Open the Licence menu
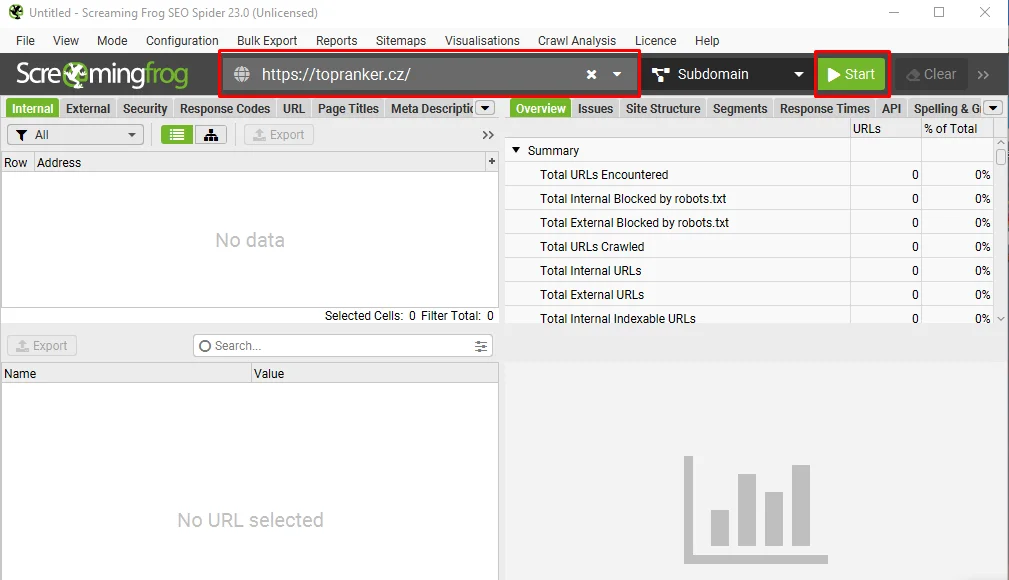This screenshot has height=580, width=1009. tap(656, 41)
